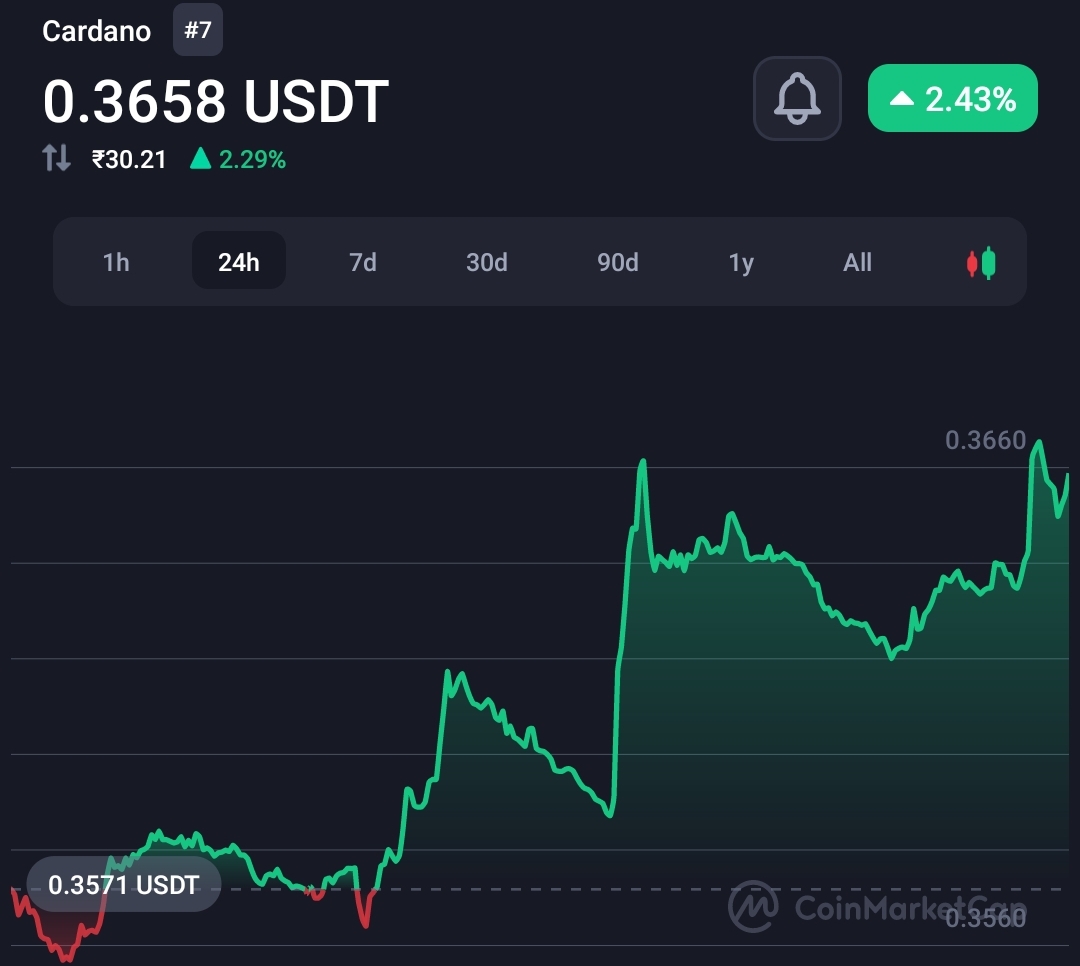Select the 1h time range
Screen dimensions: 1080x966
(116, 262)
